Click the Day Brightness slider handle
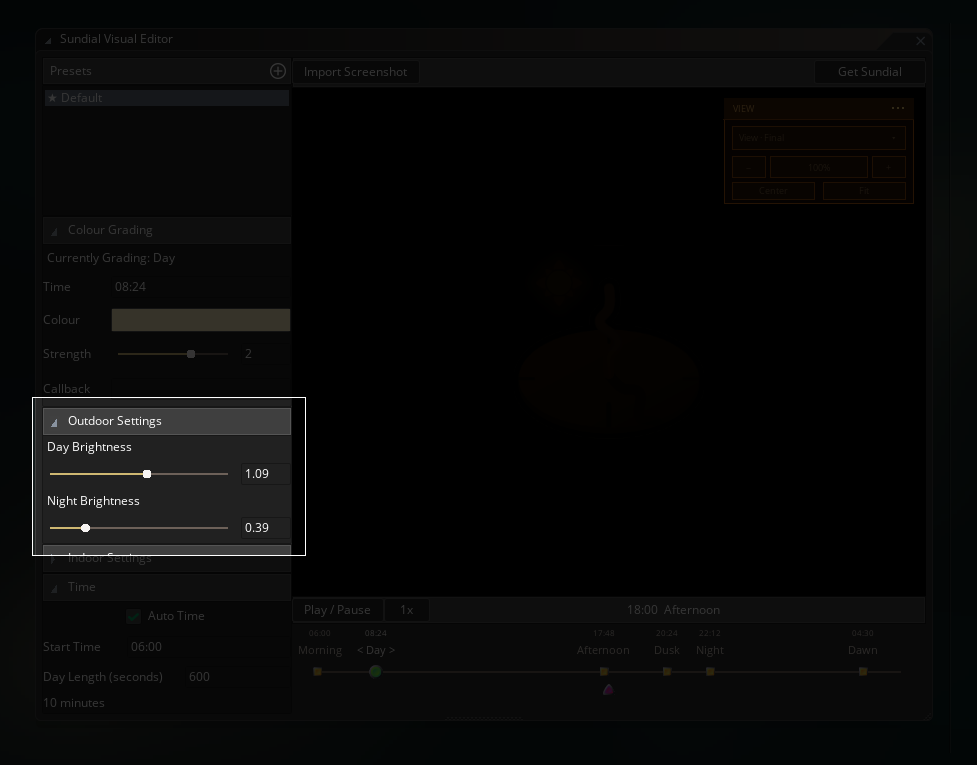977x765 pixels. 147,474
